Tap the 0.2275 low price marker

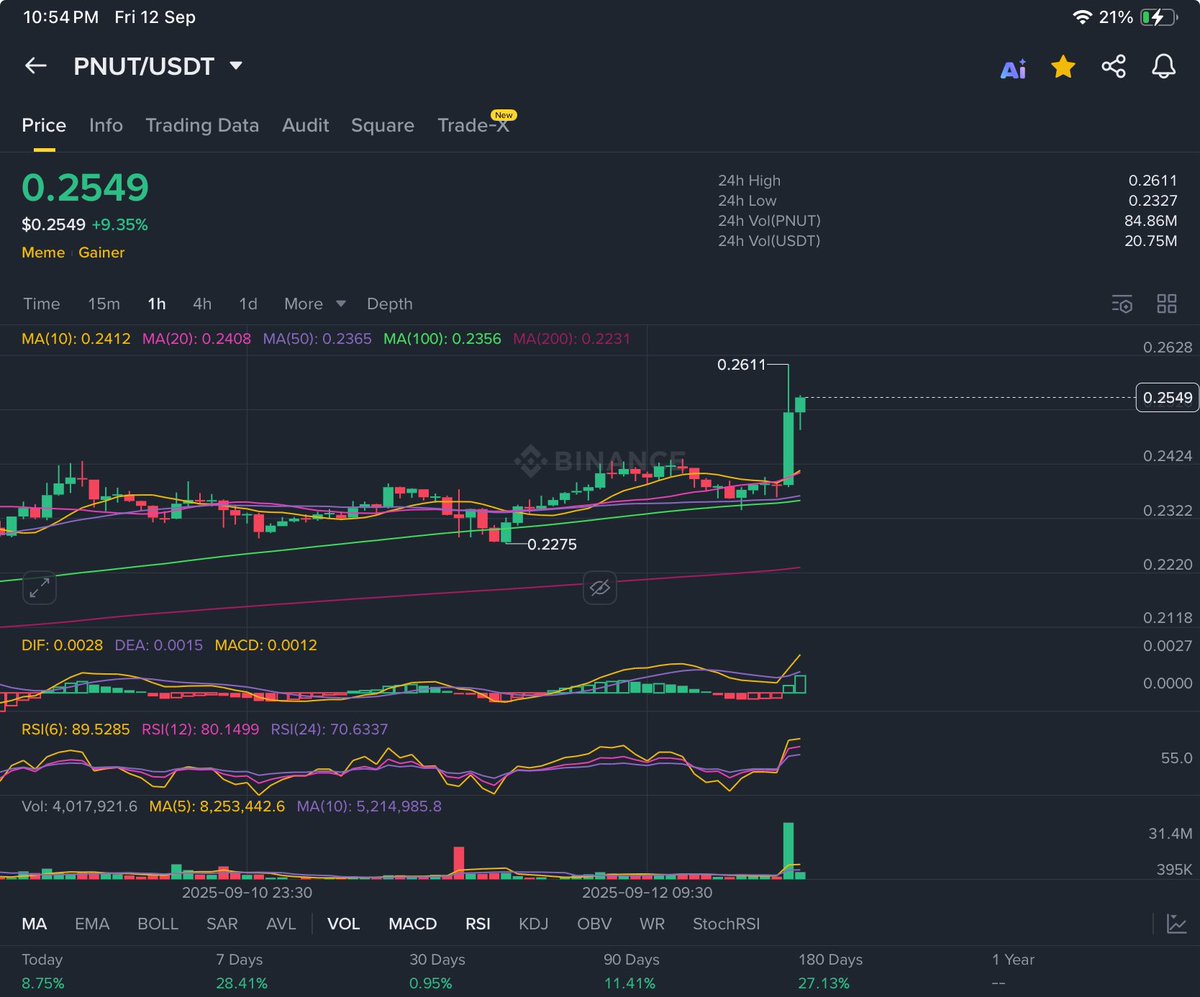pos(552,545)
